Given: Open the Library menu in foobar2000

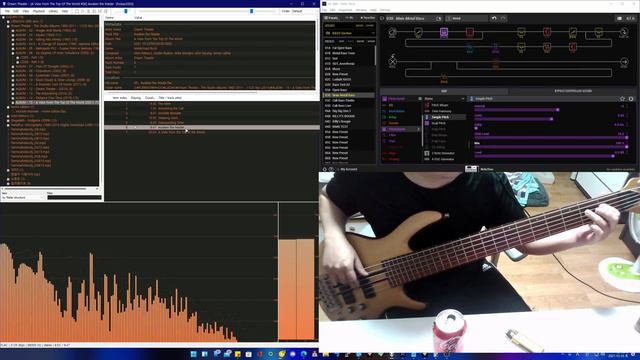Looking at the screenshot, I should click(x=53, y=11).
